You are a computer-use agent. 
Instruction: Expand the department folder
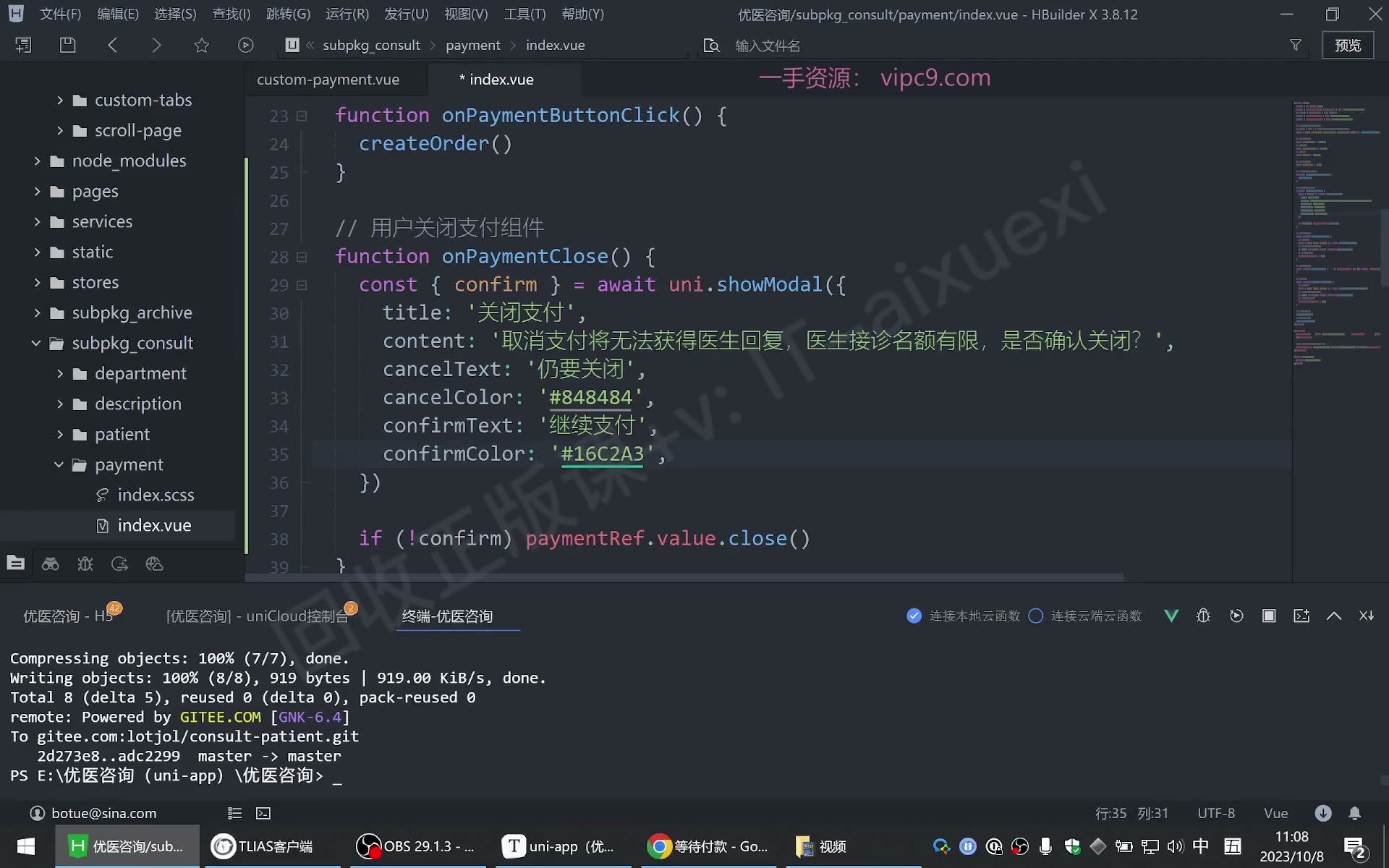coord(60,373)
